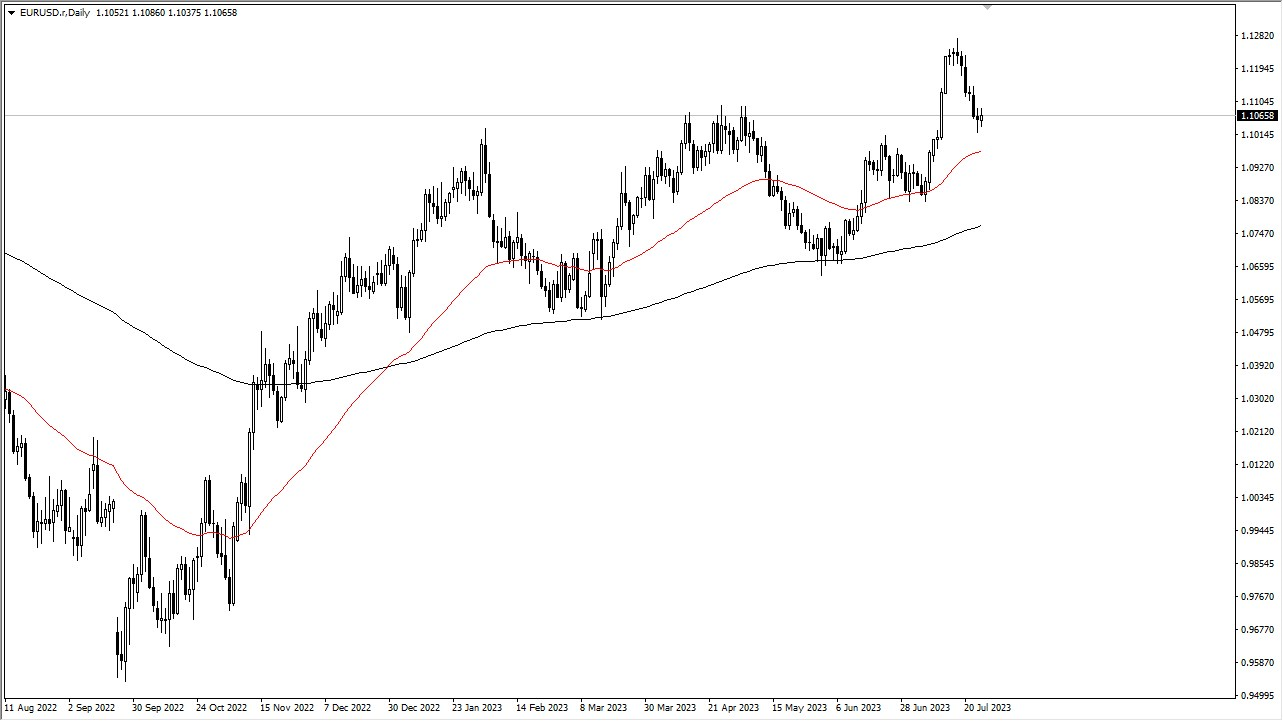Click the 1.11045 price axis label
The height and width of the screenshot is (721, 1283).
pos(1257,102)
